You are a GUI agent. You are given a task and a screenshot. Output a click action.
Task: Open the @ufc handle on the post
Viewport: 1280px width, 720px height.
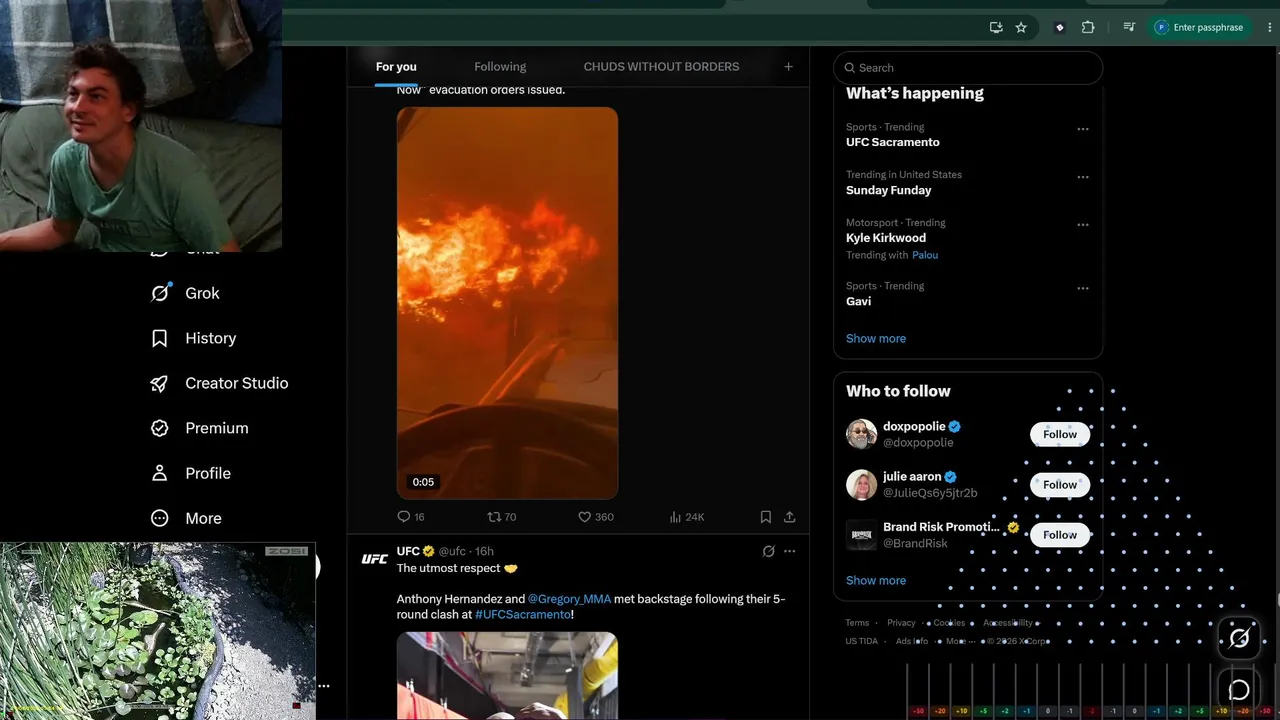coord(452,551)
